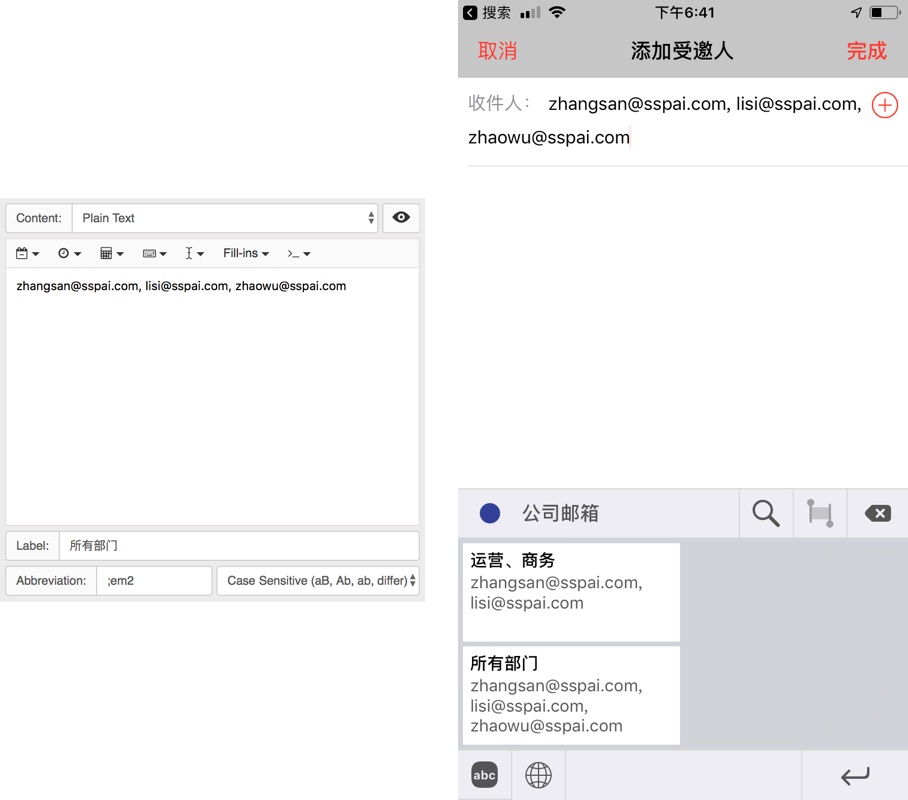Open the Content type dropdown showing Plain Text
The image size is (908, 800).
225,218
